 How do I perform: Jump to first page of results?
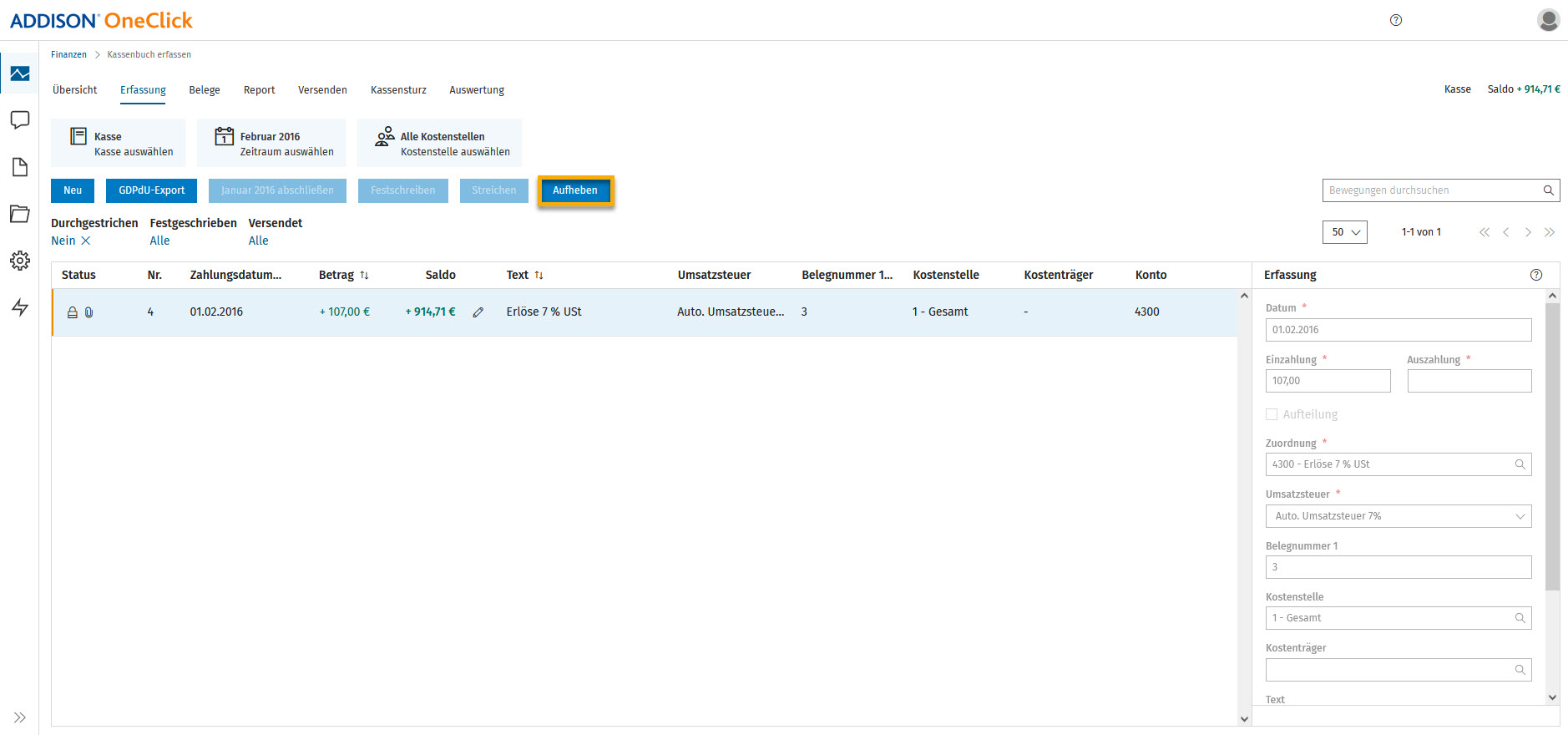1485,232
